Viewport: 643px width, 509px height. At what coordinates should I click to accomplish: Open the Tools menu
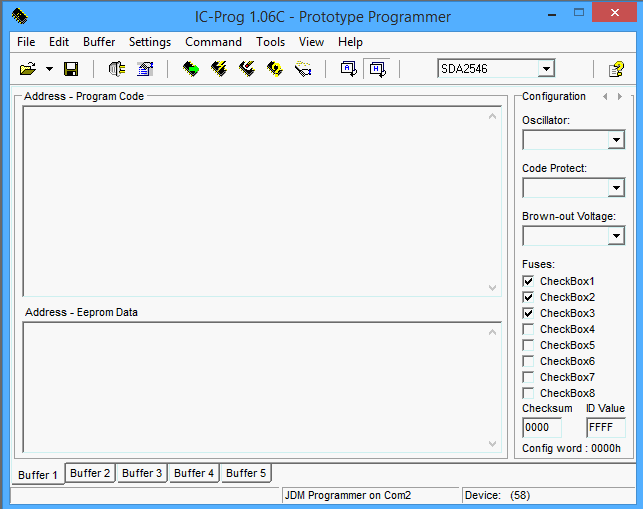click(270, 42)
